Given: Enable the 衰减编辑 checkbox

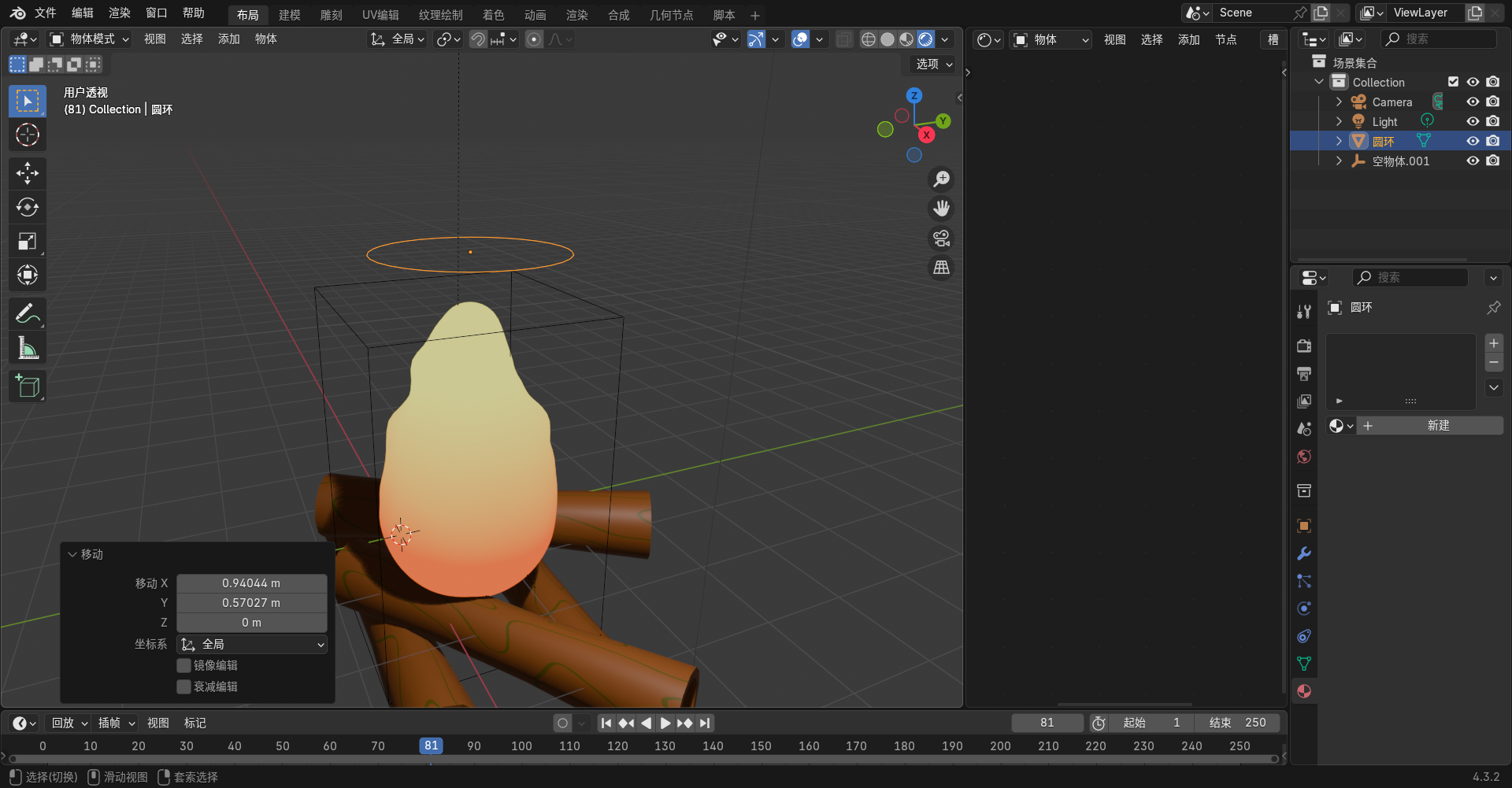Looking at the screenshot, I should pyautogui.click(x=184, y=686).
